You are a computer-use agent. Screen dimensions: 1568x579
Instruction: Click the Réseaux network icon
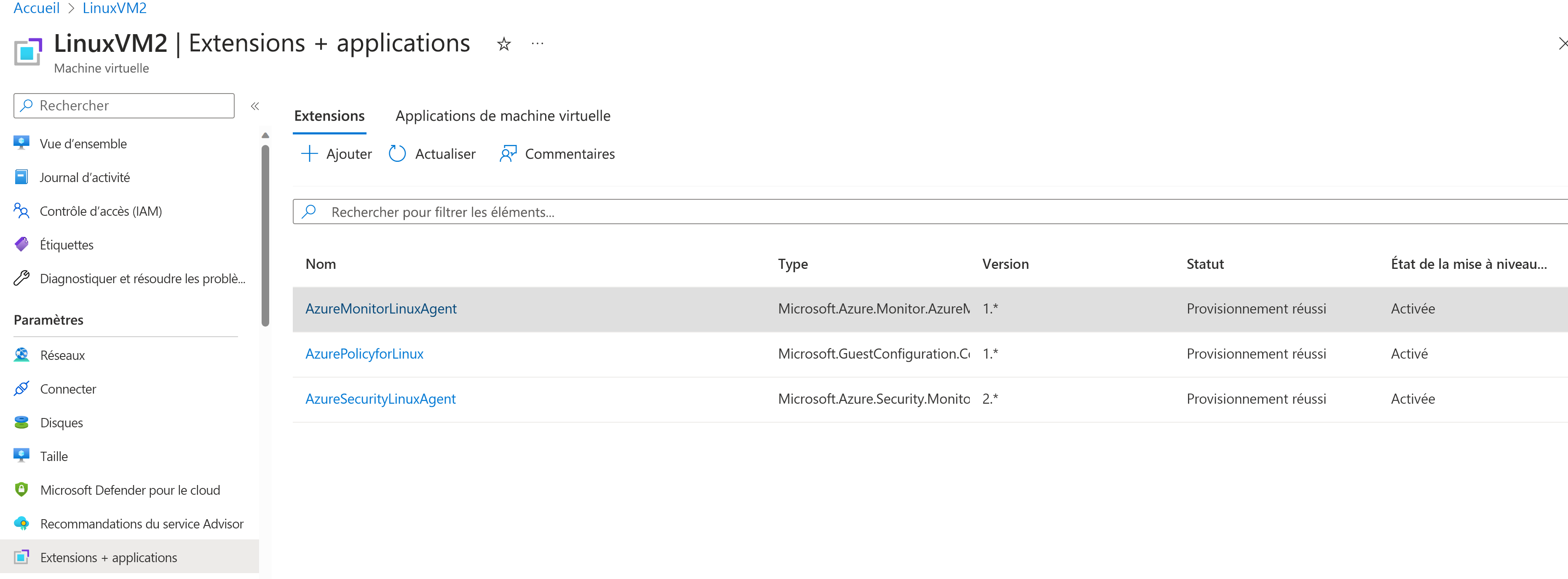point(21,355)
